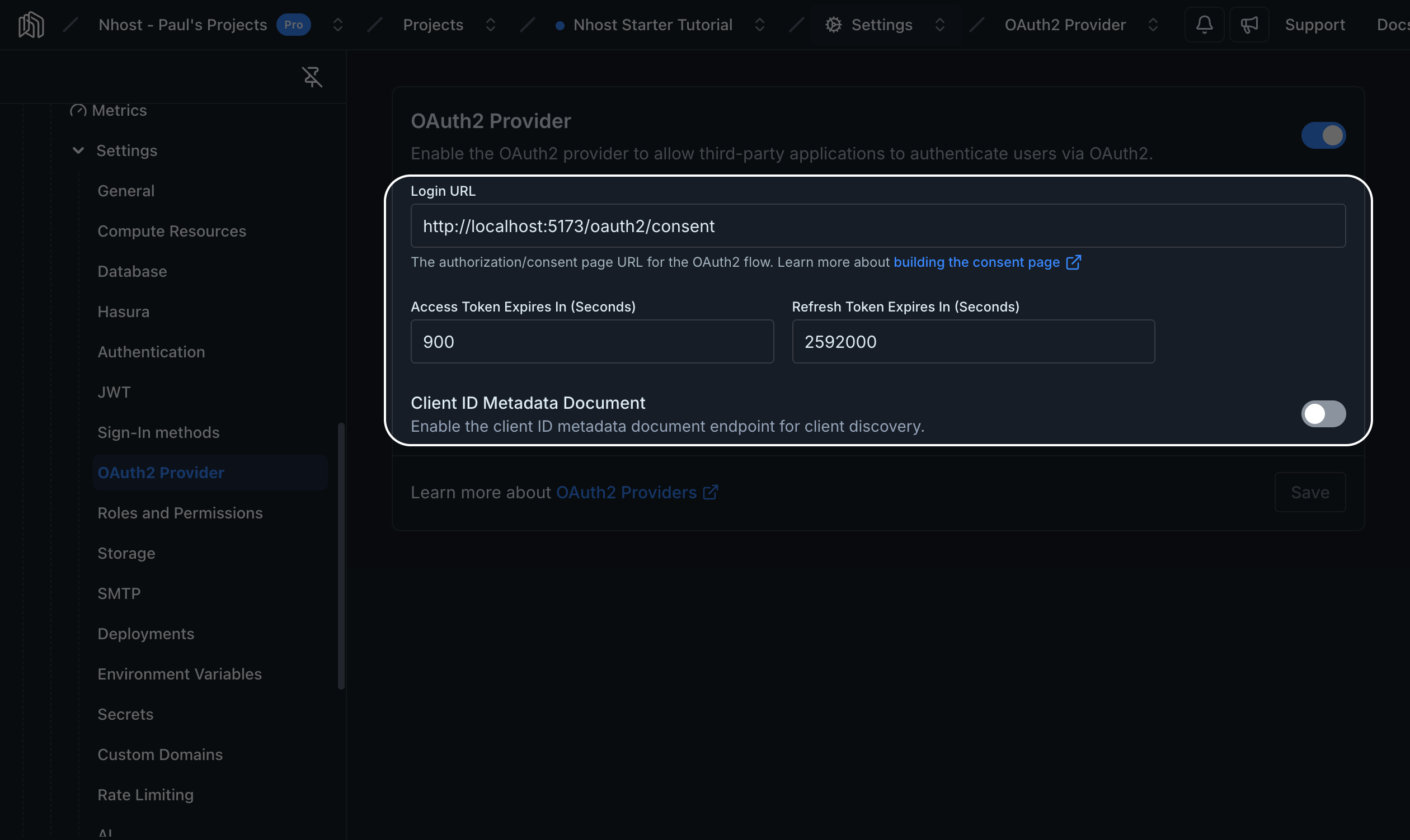Go to Storage settings
1410x840 pixels.
pos(126,553)
